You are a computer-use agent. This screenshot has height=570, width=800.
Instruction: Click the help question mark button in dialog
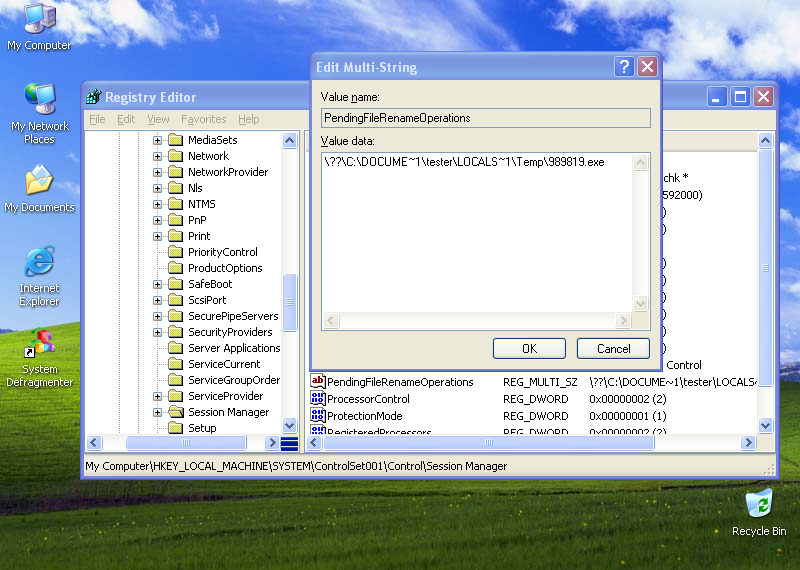623,67
